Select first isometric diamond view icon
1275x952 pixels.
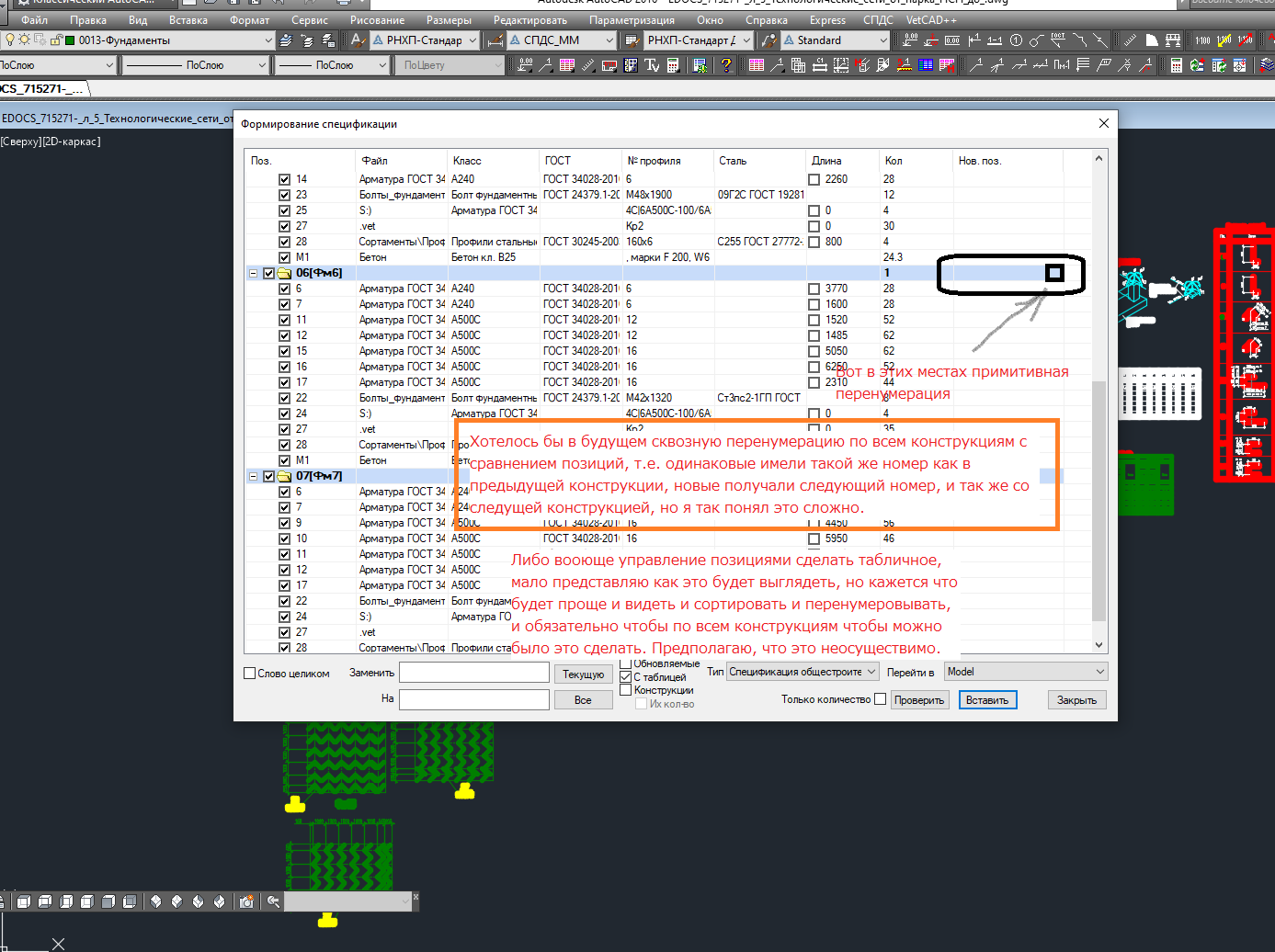[x=155, y=901]
